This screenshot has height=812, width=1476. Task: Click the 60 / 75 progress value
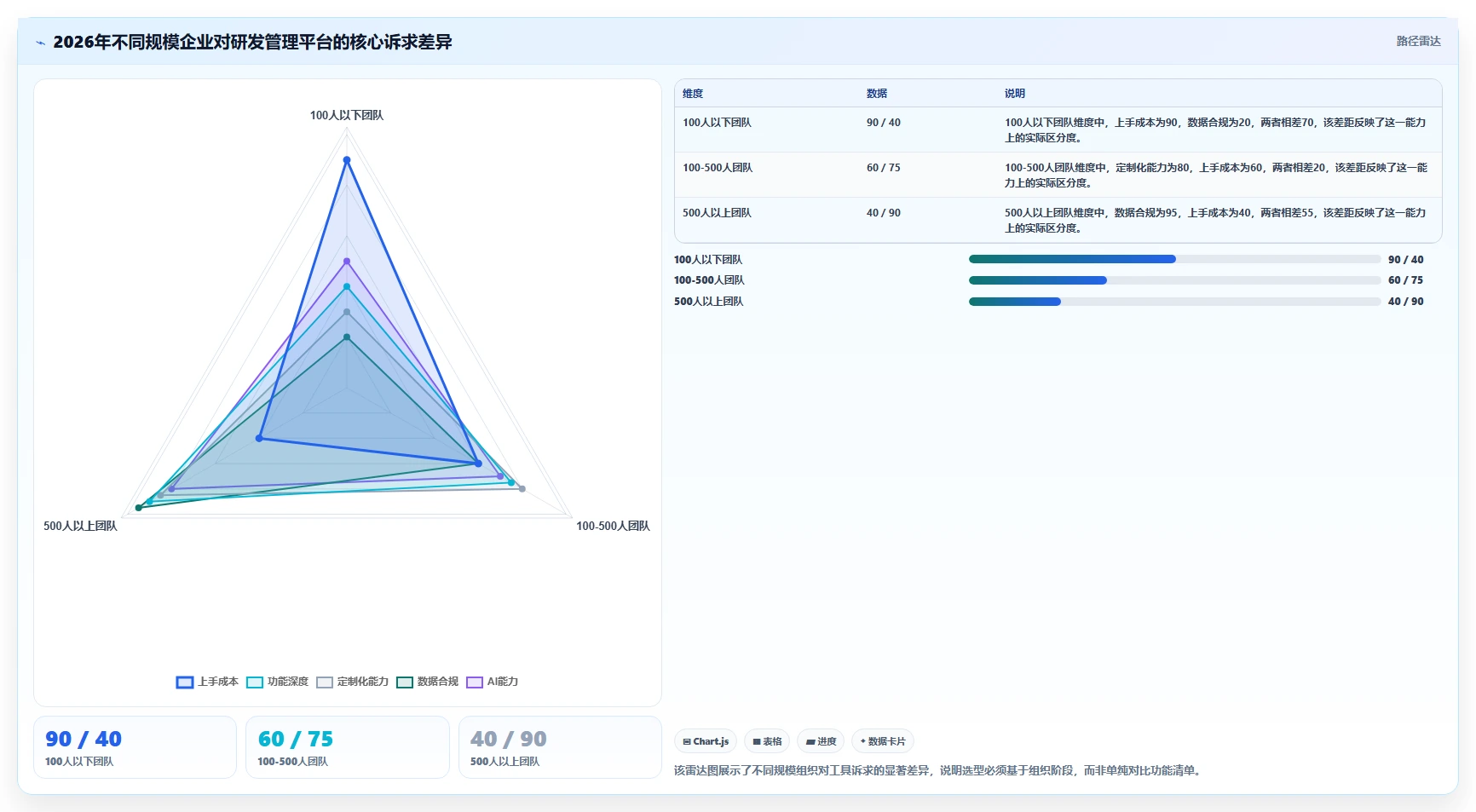pyautogui.click(x=1405, y=280)
